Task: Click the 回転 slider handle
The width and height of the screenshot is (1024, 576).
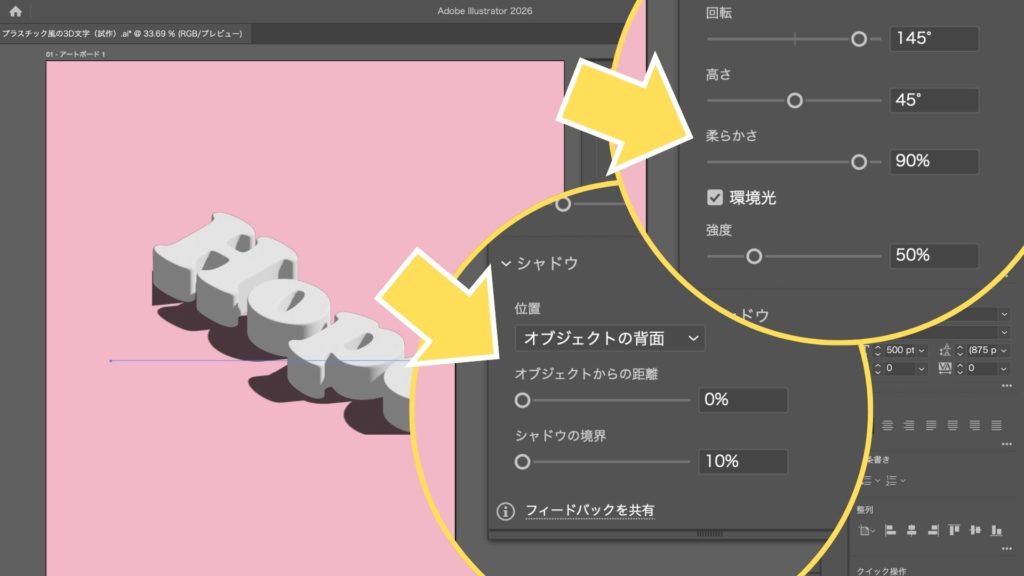Action: (858, 39)
